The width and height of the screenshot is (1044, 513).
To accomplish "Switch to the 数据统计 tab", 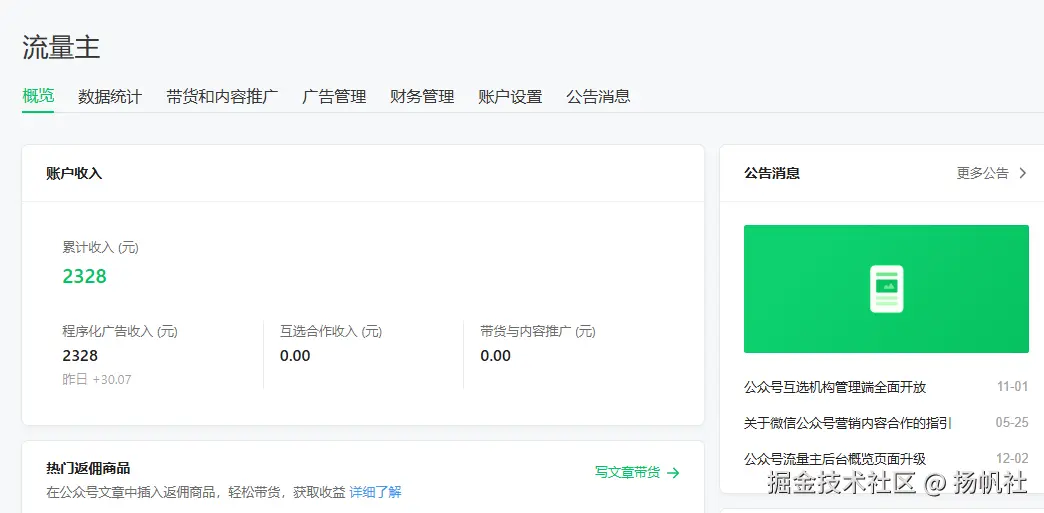I will [x=110, y=97].
